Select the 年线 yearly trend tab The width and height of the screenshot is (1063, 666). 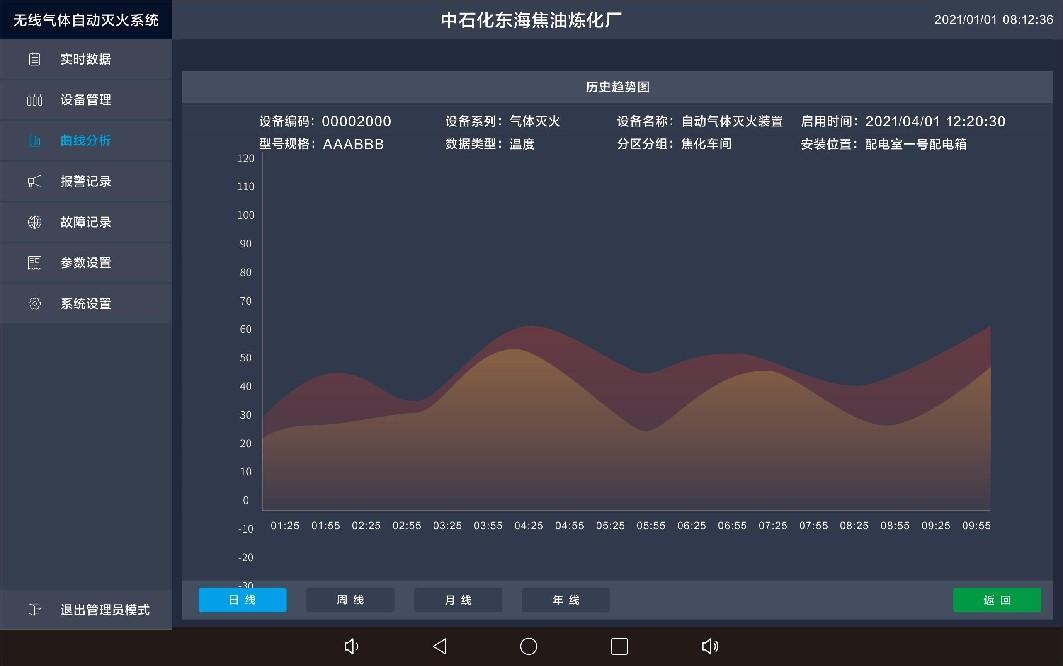click(x=566, y=600)
